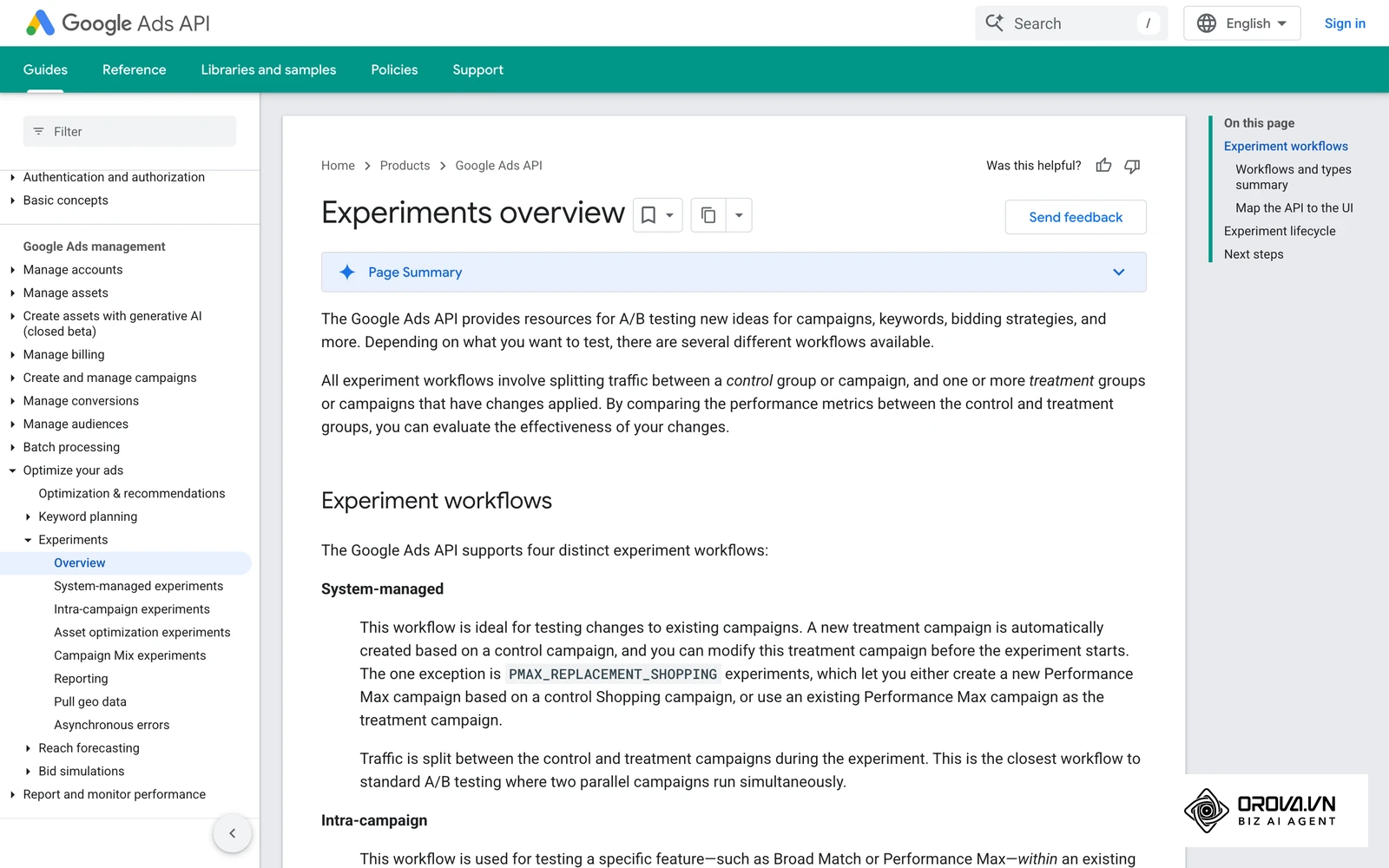Jump to Experiment lifecycle section

1280,231
